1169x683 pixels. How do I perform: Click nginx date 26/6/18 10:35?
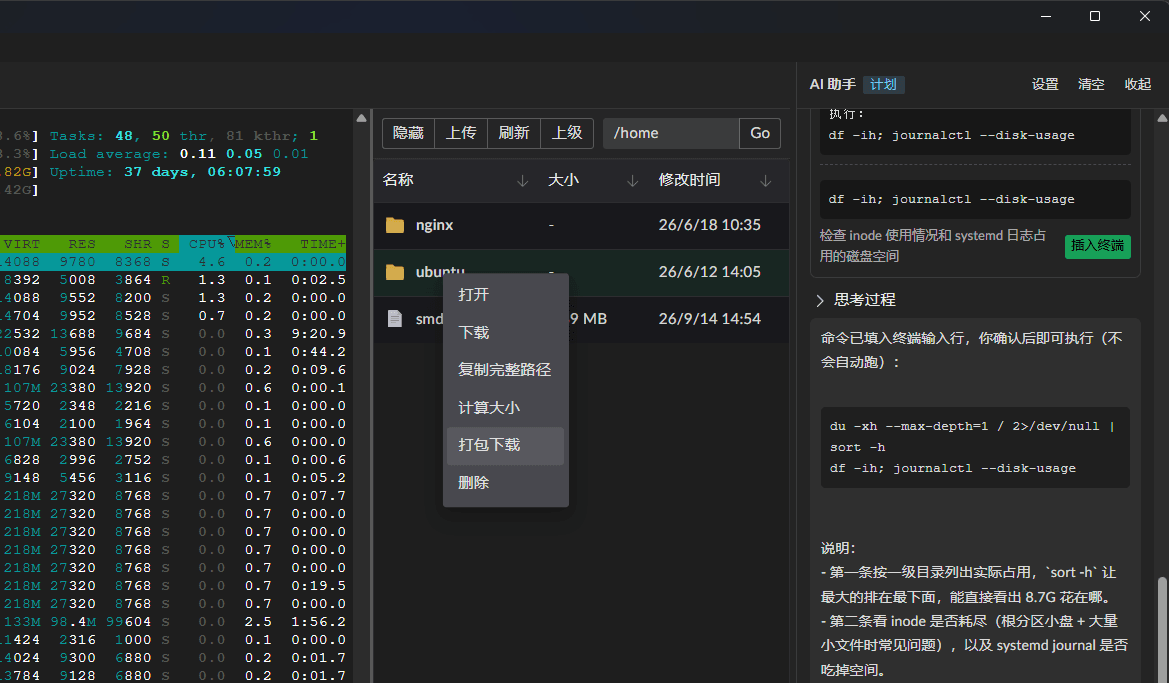[x=710, y=225]
